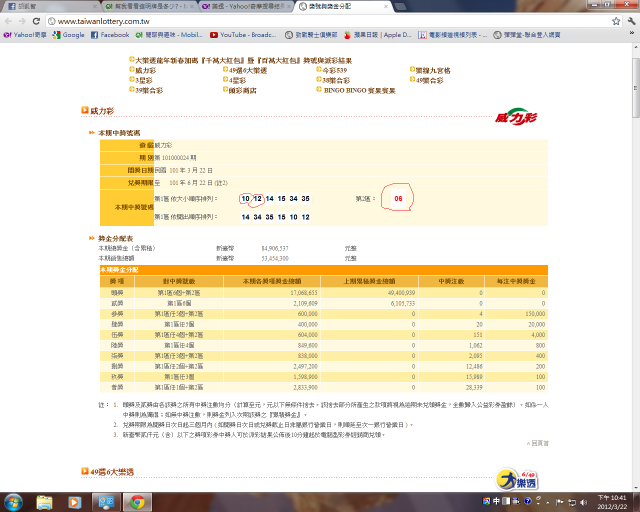Screen dimensions: 640x512
Task: Select the active Taiwan Lottery tab
Action: click(x=342, y=7)
